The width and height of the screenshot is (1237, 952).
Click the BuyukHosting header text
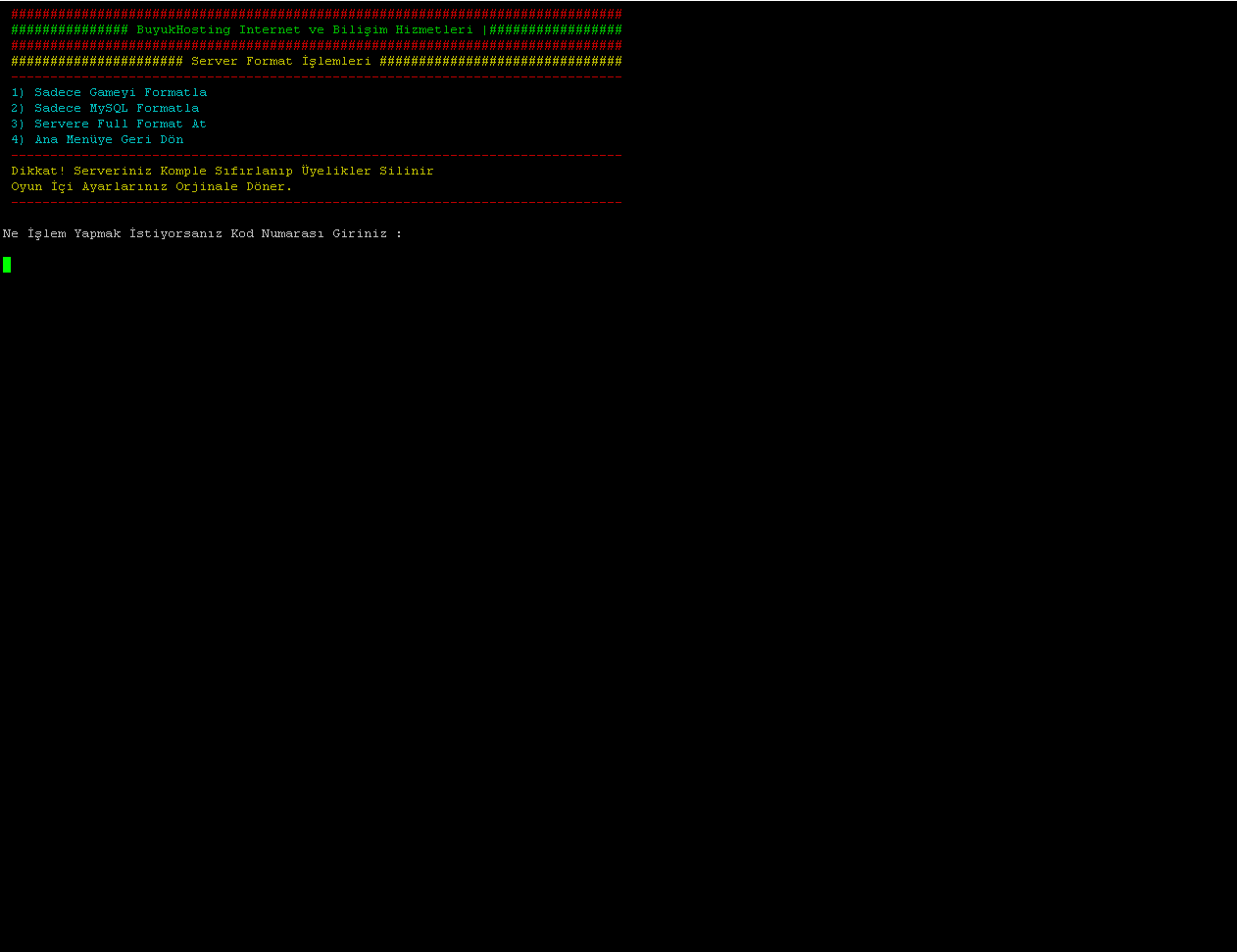pyautogui.click(x=304, y=29)
